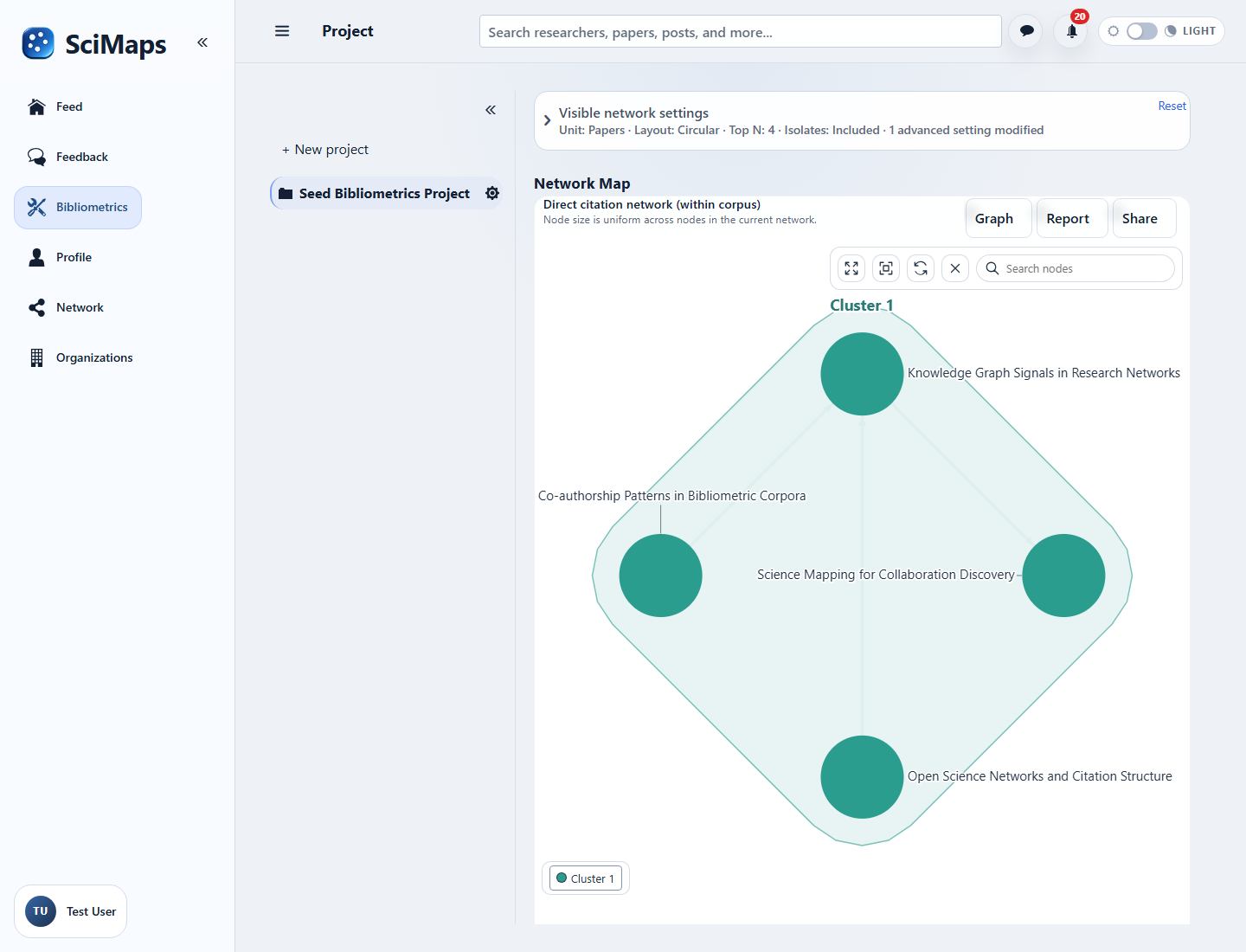Click the Network Map heading

pos(582,183)
